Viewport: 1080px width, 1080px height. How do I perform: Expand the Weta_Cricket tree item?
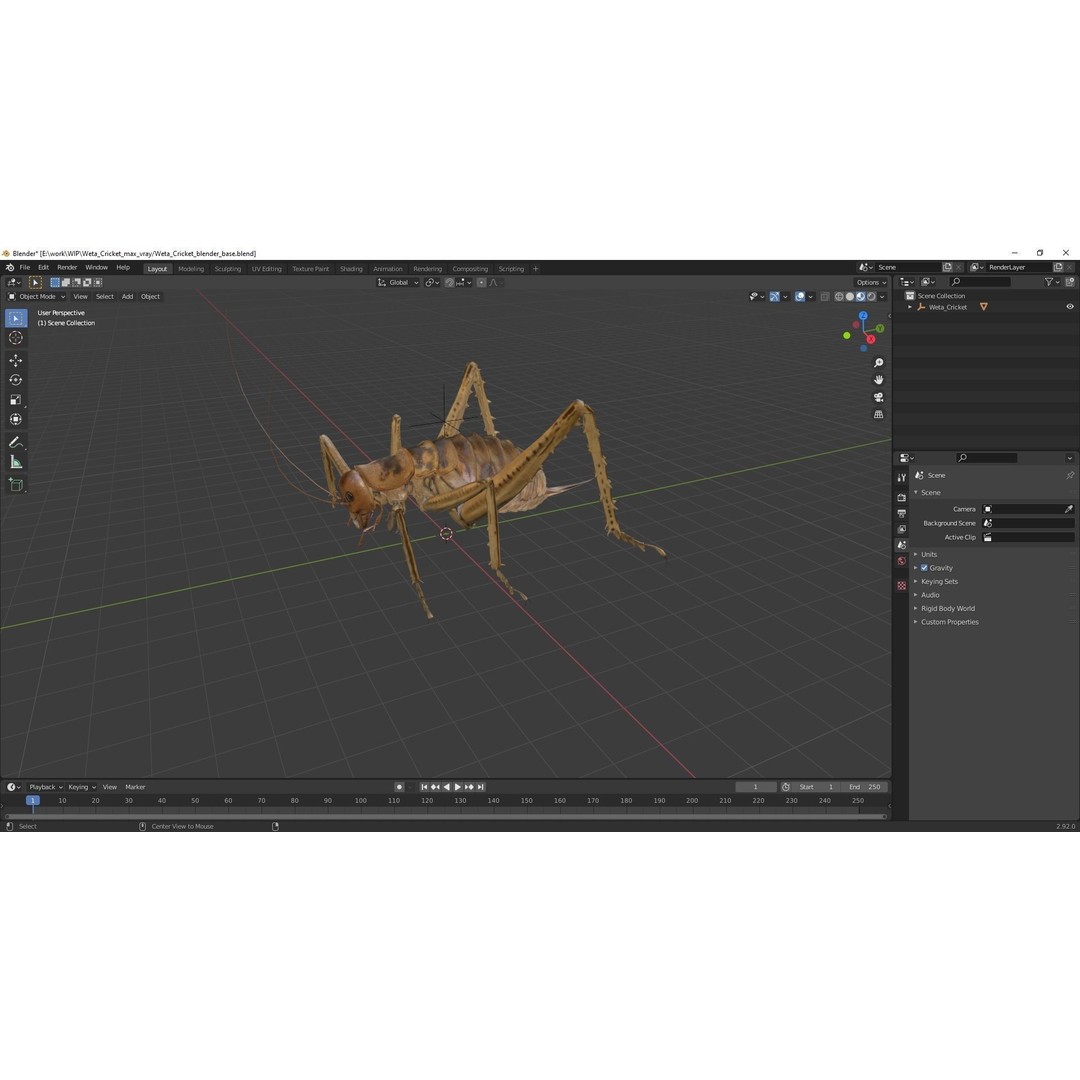[x=910, y=307]
